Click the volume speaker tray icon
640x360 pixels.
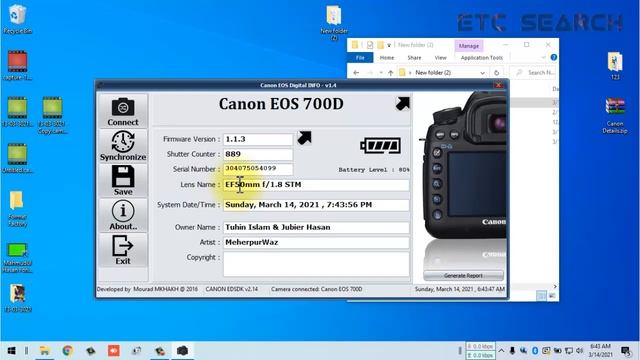(579, 351)
